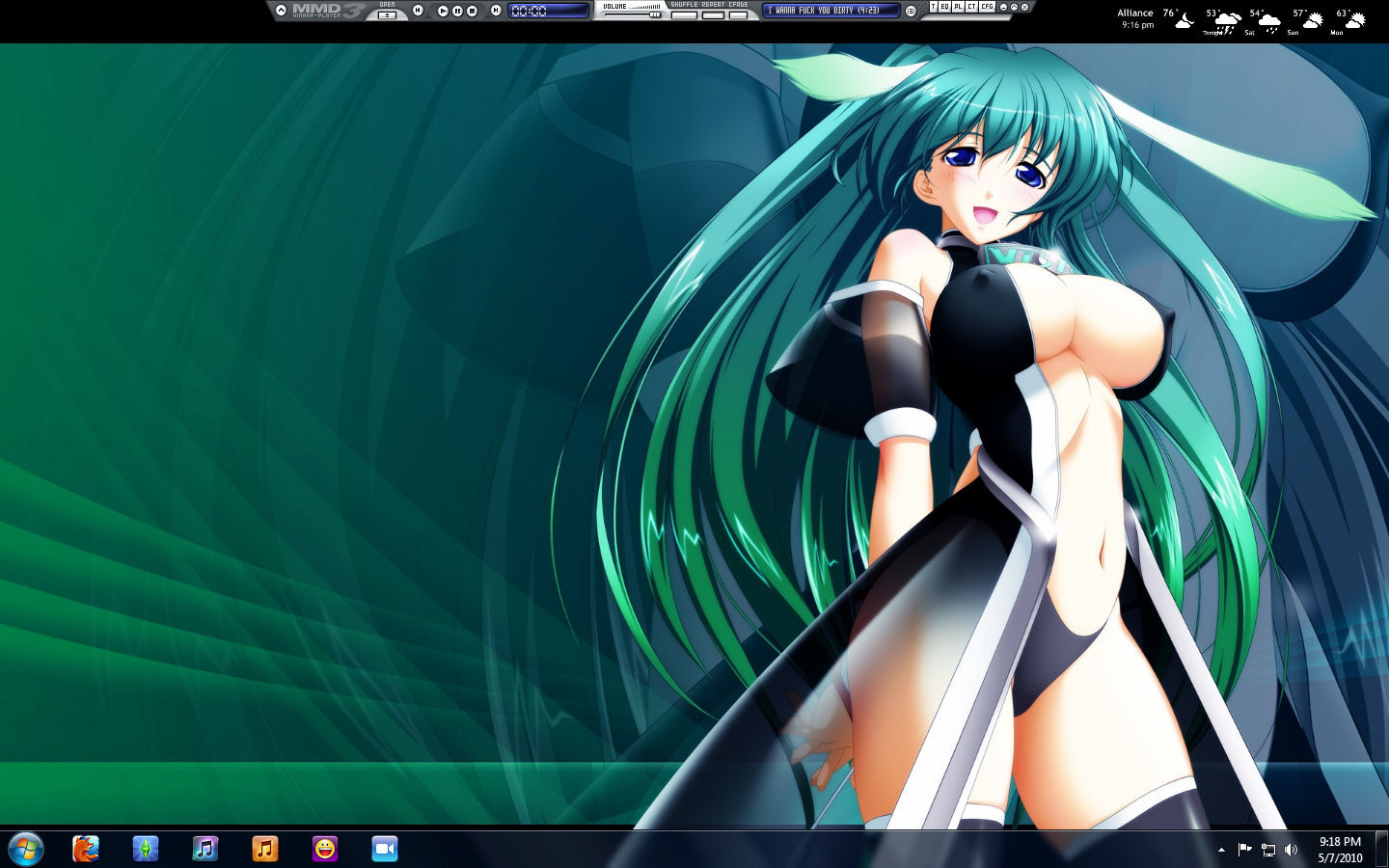
Task: Open iTunes blue music note icon
Action: tap(205, 849)
